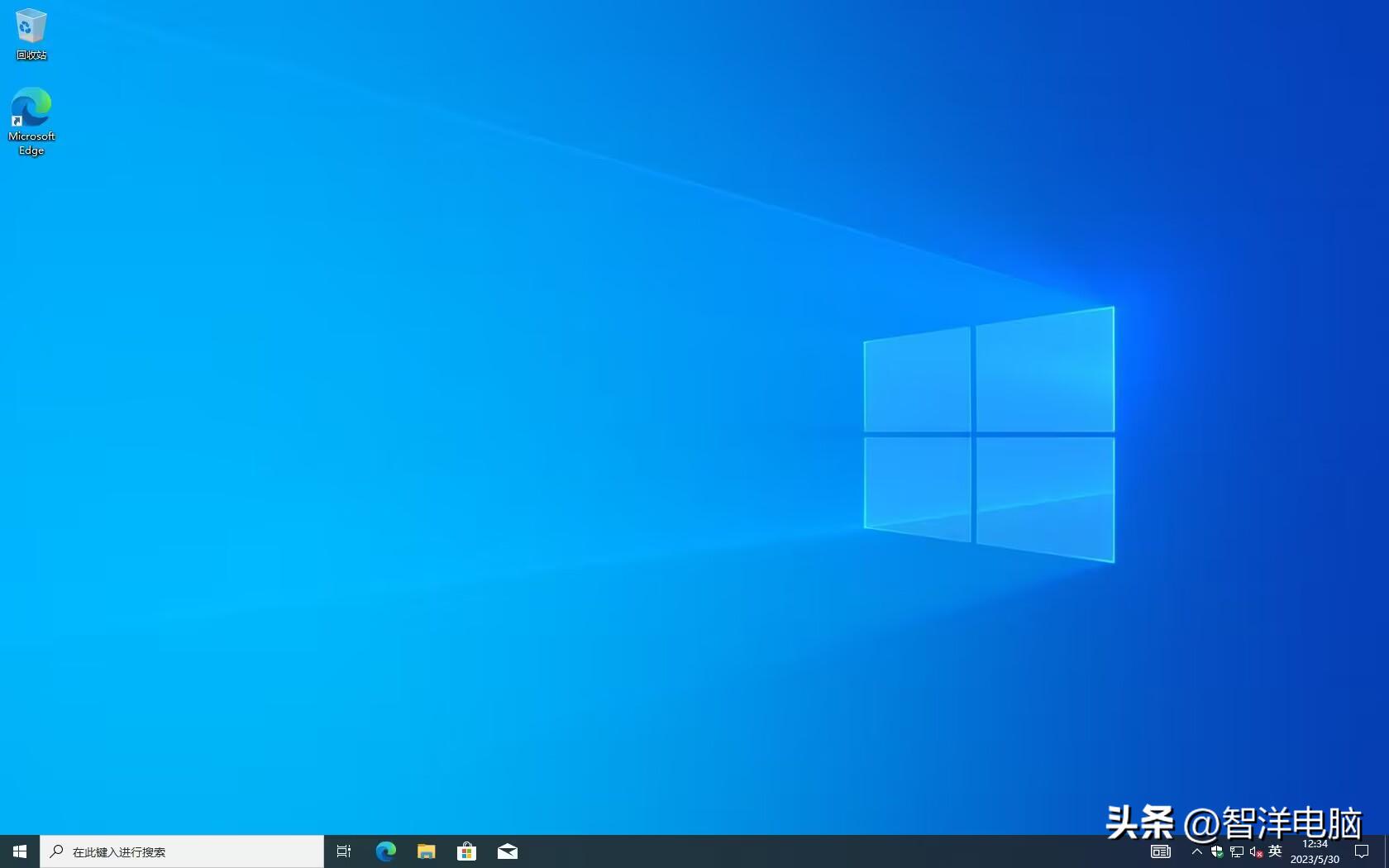Viewport: 1389px width, 868px height.
Task: Open the Recycle Bin
Action: pyautogui.click(x=31, y=26)
